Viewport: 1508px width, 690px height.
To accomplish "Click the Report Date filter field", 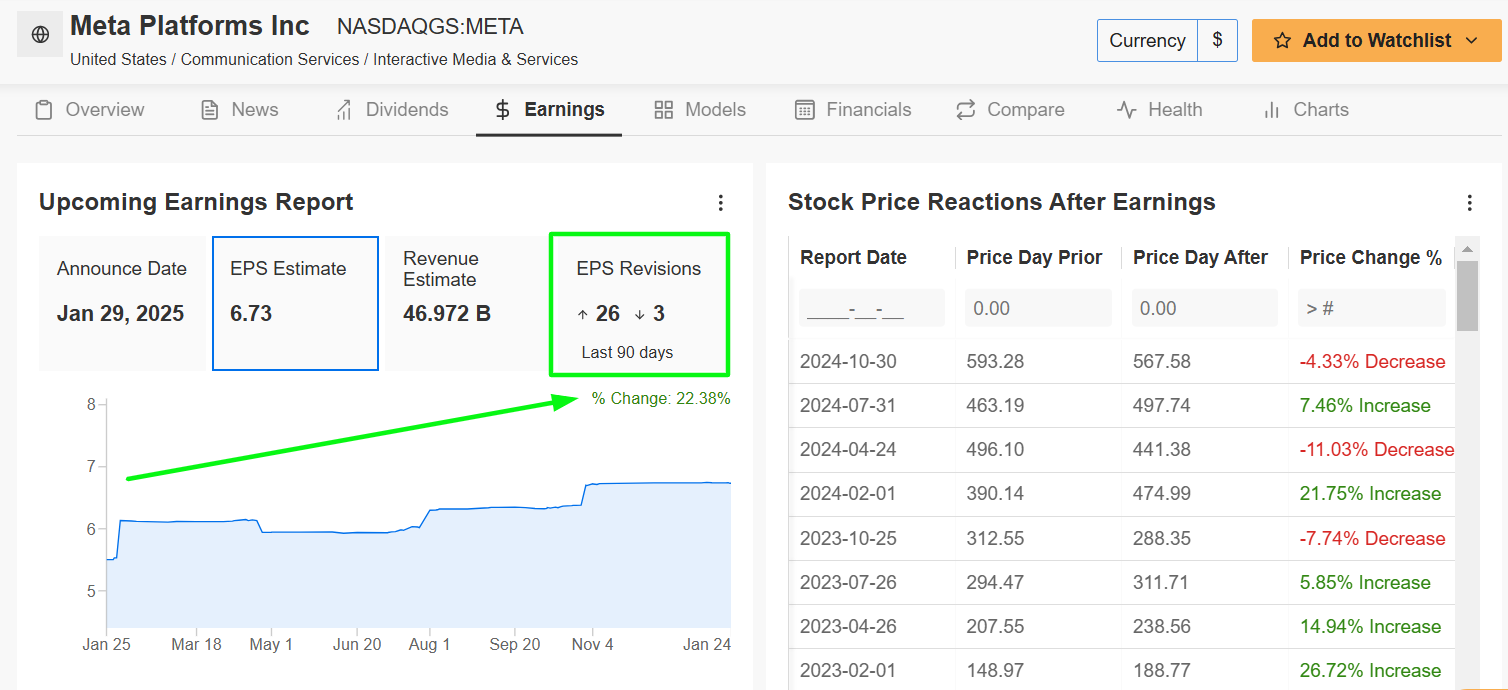I will [871, 308].
